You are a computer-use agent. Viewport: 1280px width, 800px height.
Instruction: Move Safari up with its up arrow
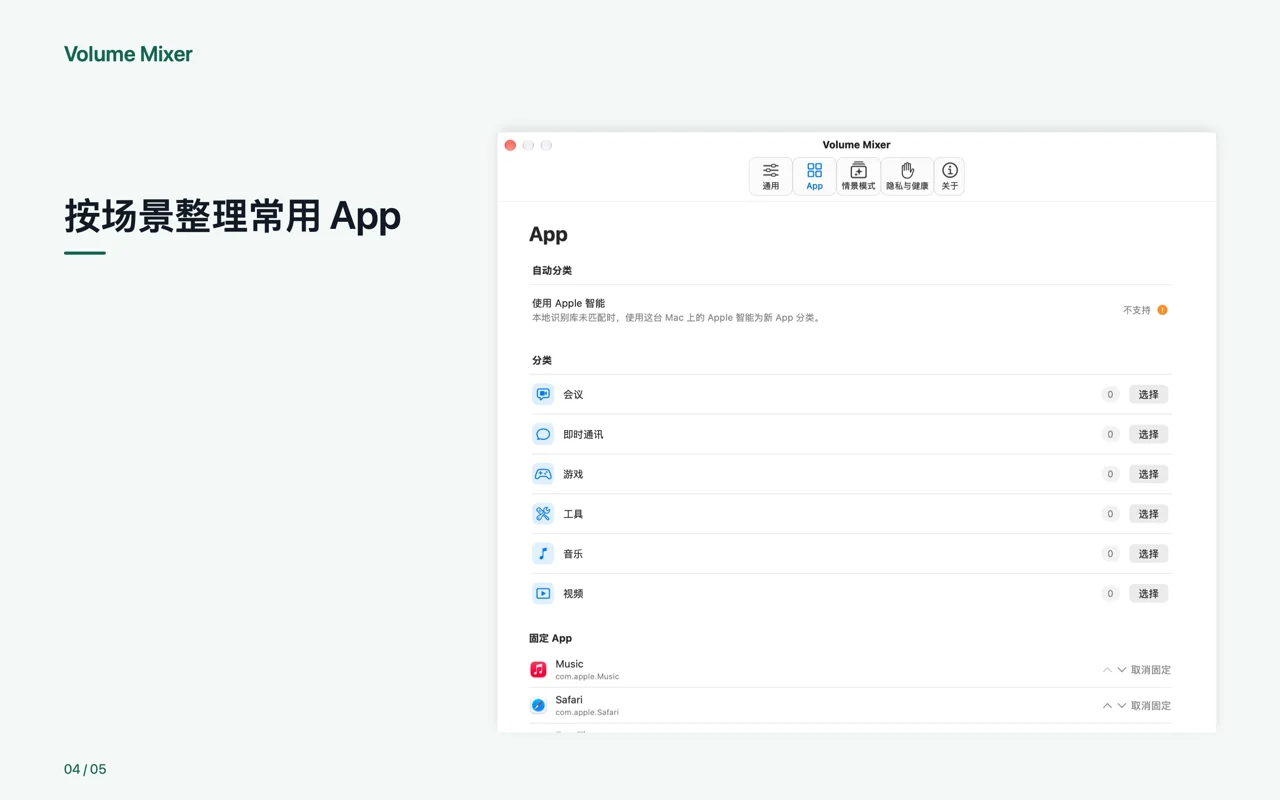pyautogui.click(x=1107, y=706)
